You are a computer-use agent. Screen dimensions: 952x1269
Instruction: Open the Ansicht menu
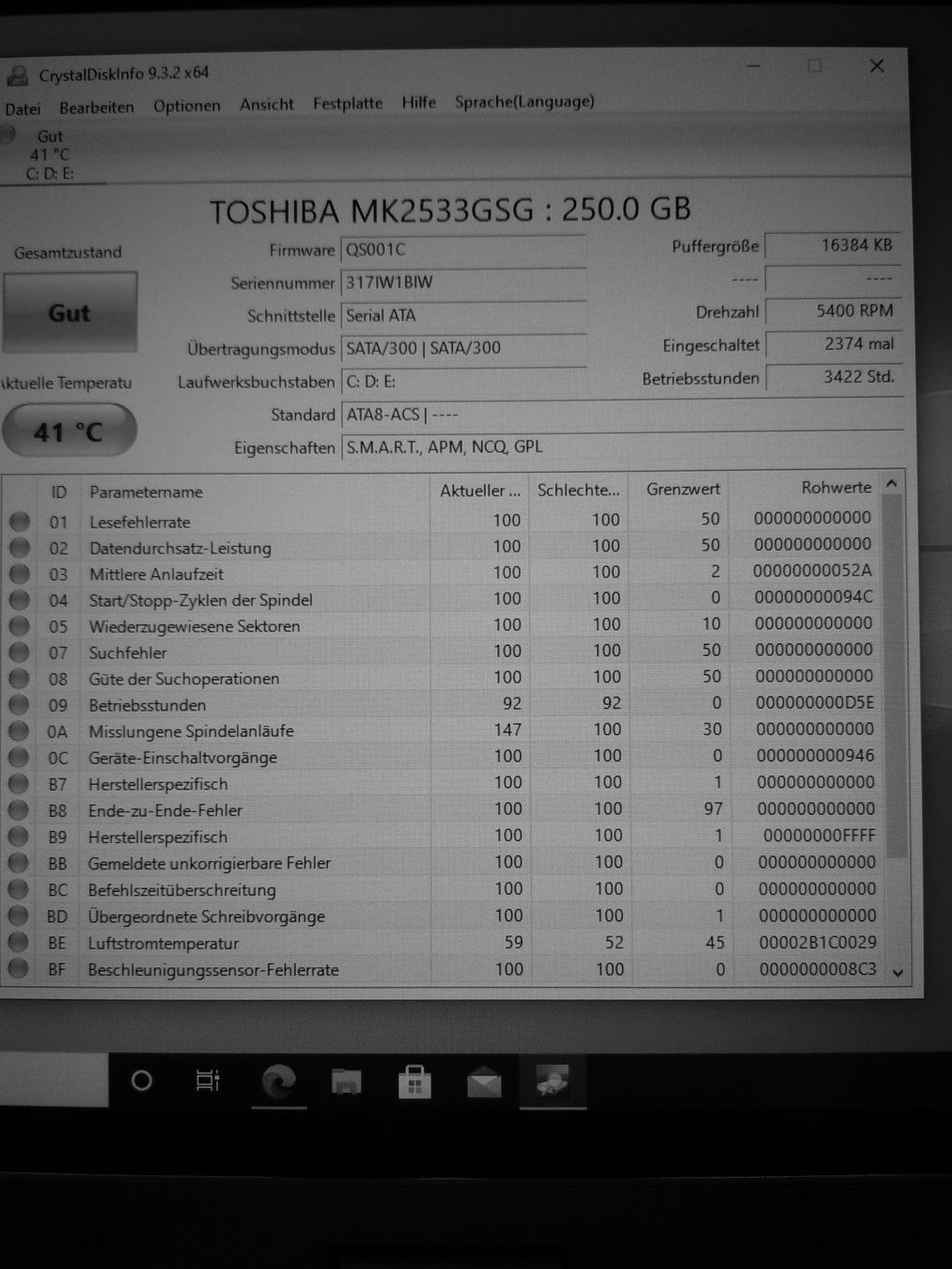pyautogui.click(x=266, y=104)
